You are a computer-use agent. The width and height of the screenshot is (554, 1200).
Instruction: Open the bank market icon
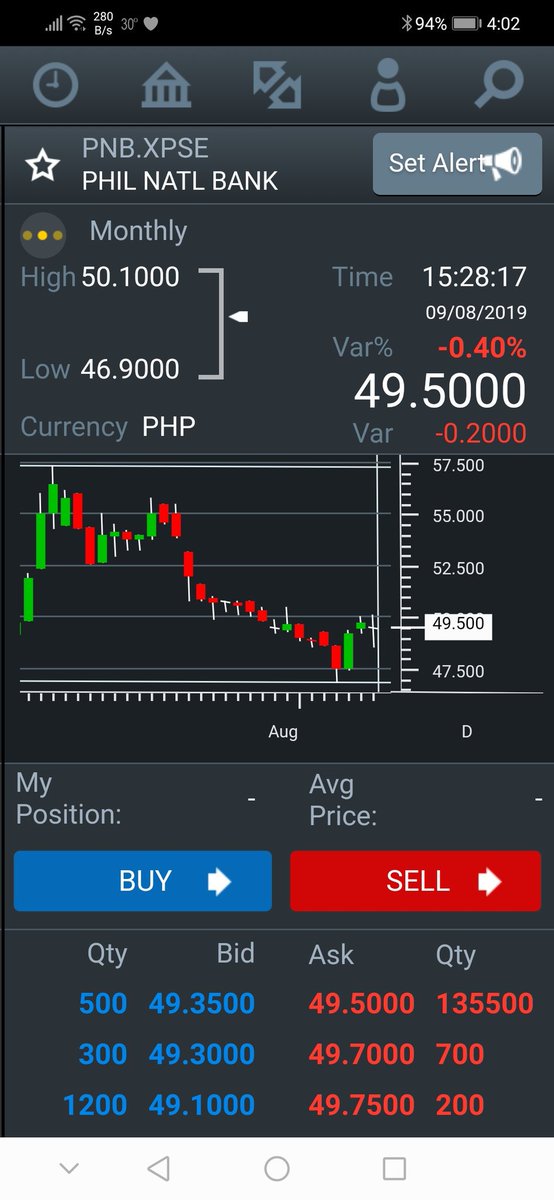point(166,86)
